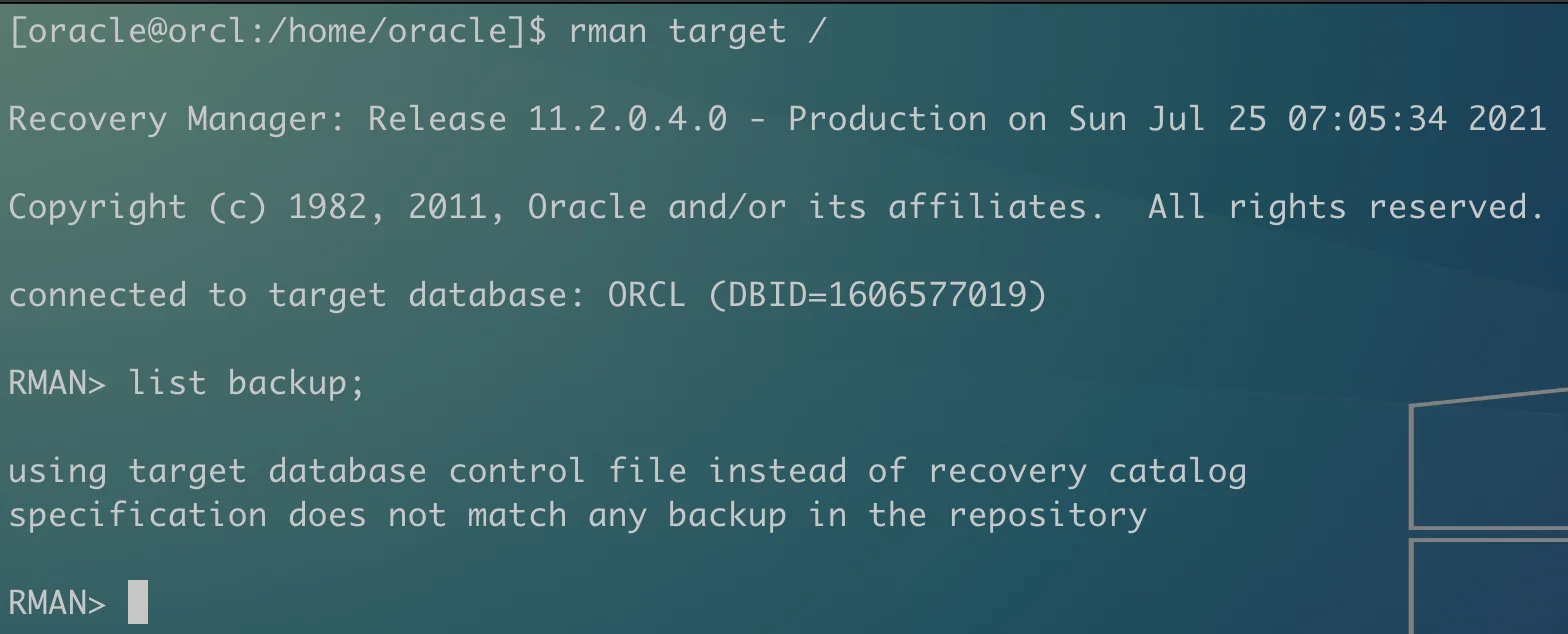Click the date 'Sun Jul 25' in the banner

tap(1168, 119)
